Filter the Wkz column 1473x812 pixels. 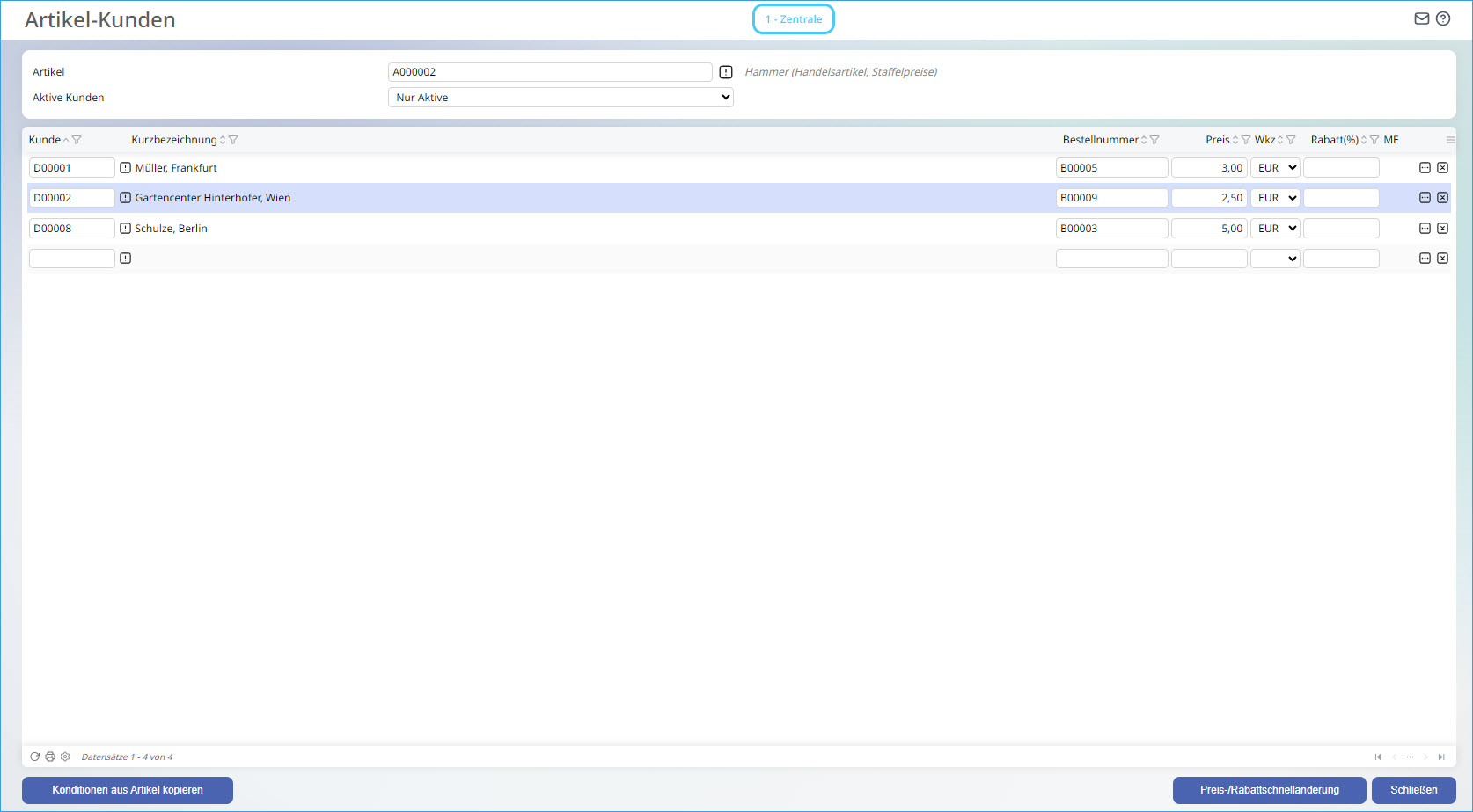point(1291,140)
